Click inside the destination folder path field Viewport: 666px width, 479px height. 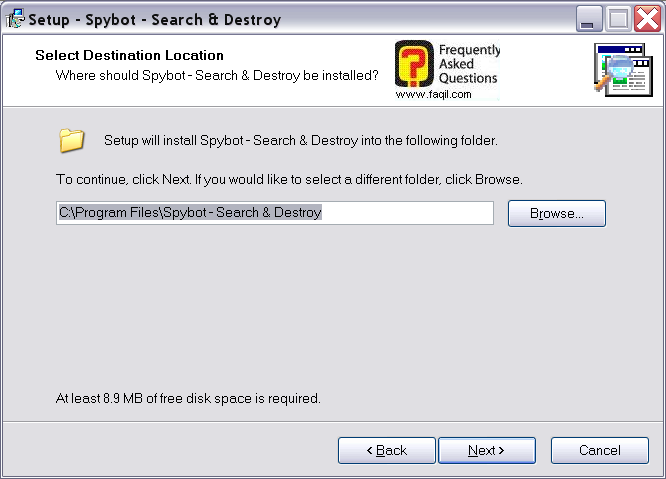click(x=275, y=213)
